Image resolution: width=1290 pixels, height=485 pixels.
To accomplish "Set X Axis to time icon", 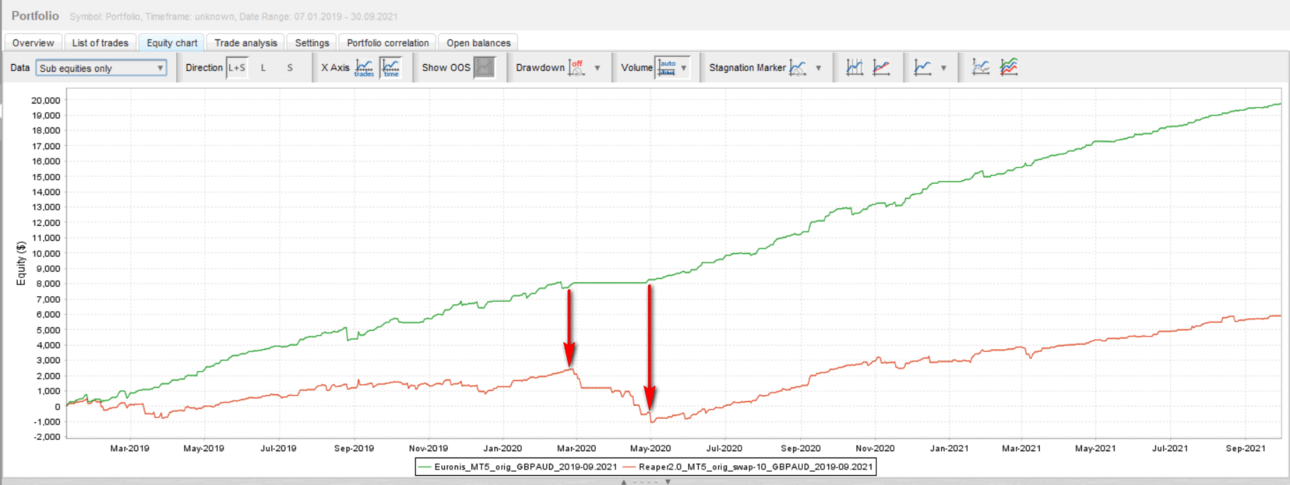I will pos(390,68).
